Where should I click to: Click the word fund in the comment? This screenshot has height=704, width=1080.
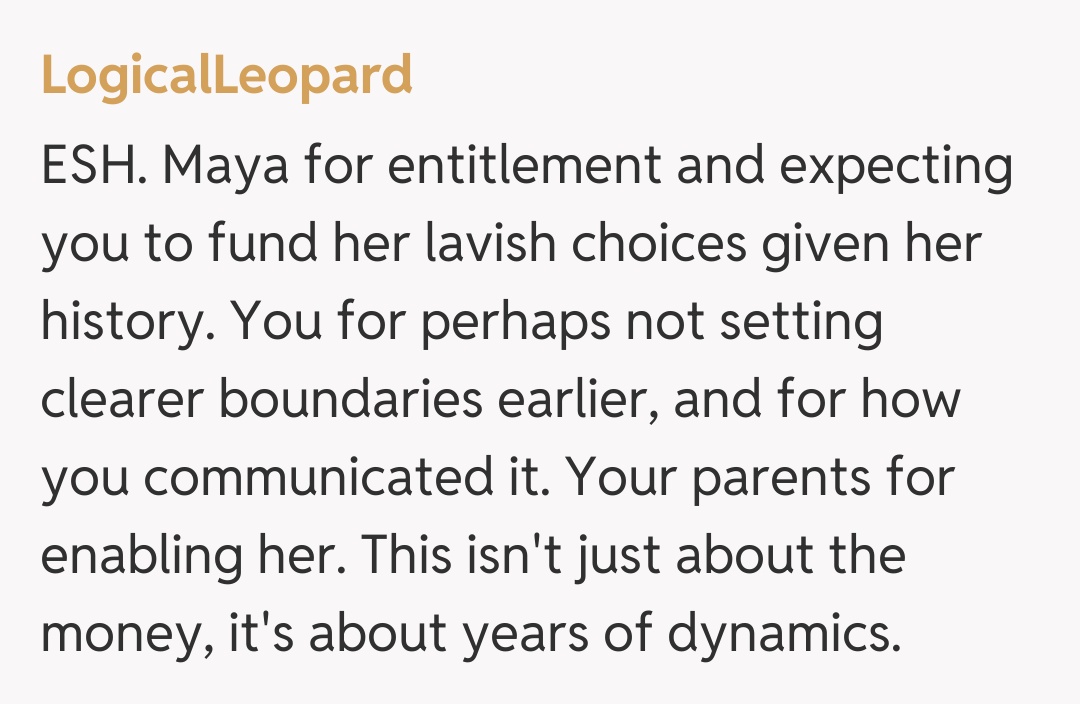(249, 245)
